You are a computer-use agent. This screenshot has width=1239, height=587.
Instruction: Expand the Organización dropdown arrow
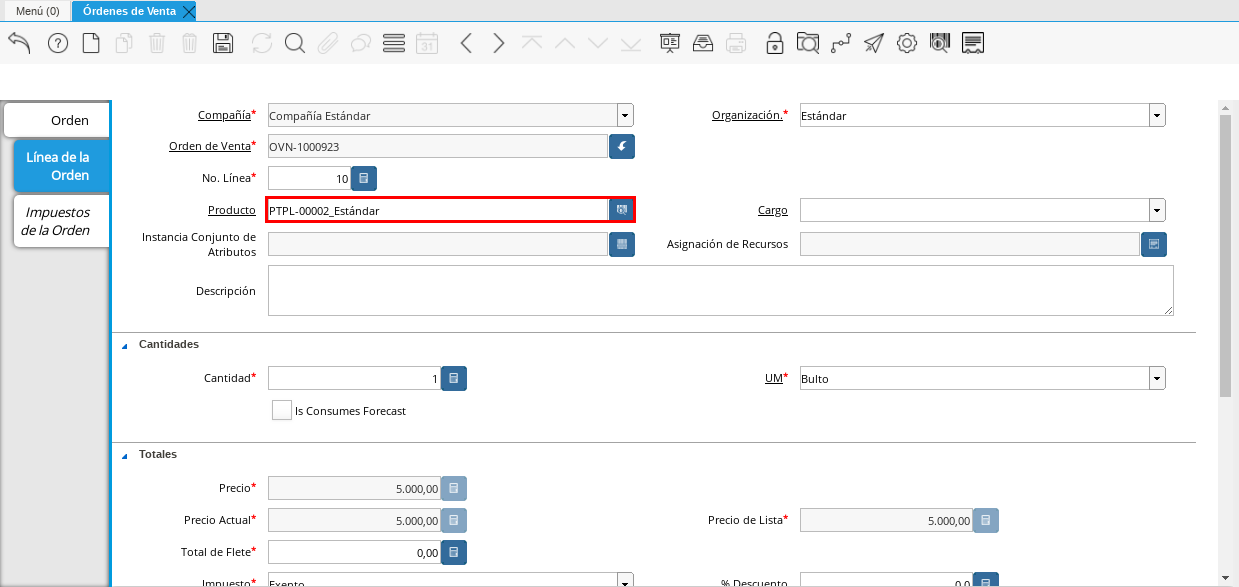[x=1157, y=115]
